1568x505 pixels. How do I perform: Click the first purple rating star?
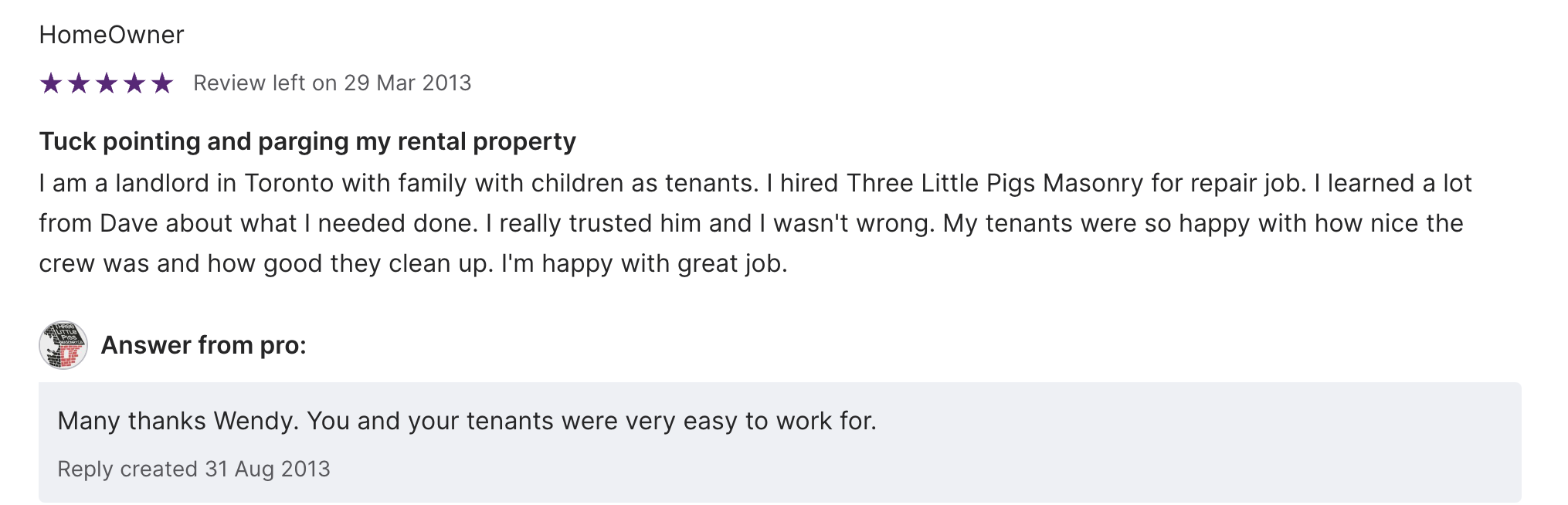point(51,83)
